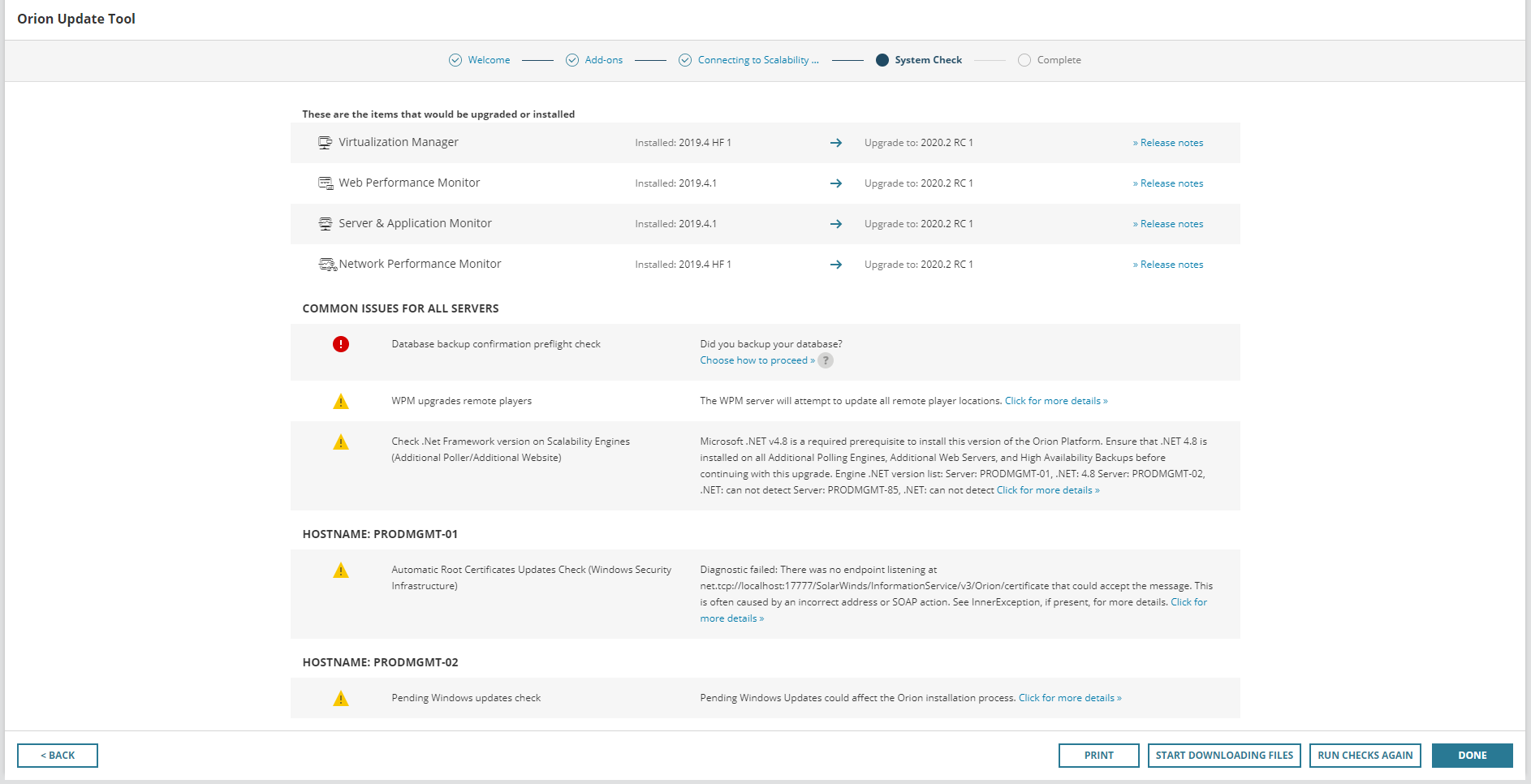Click the Done button

coord(1473,756)
